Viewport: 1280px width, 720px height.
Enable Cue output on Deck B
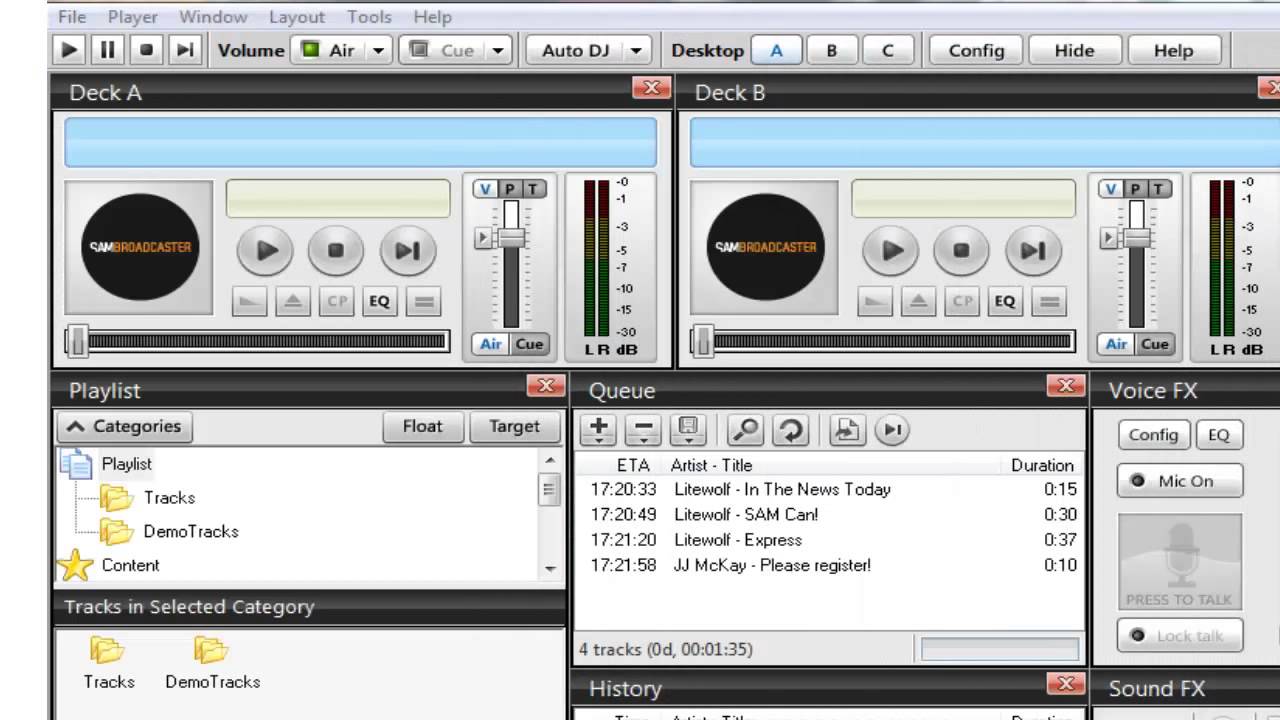point(1155,344)
